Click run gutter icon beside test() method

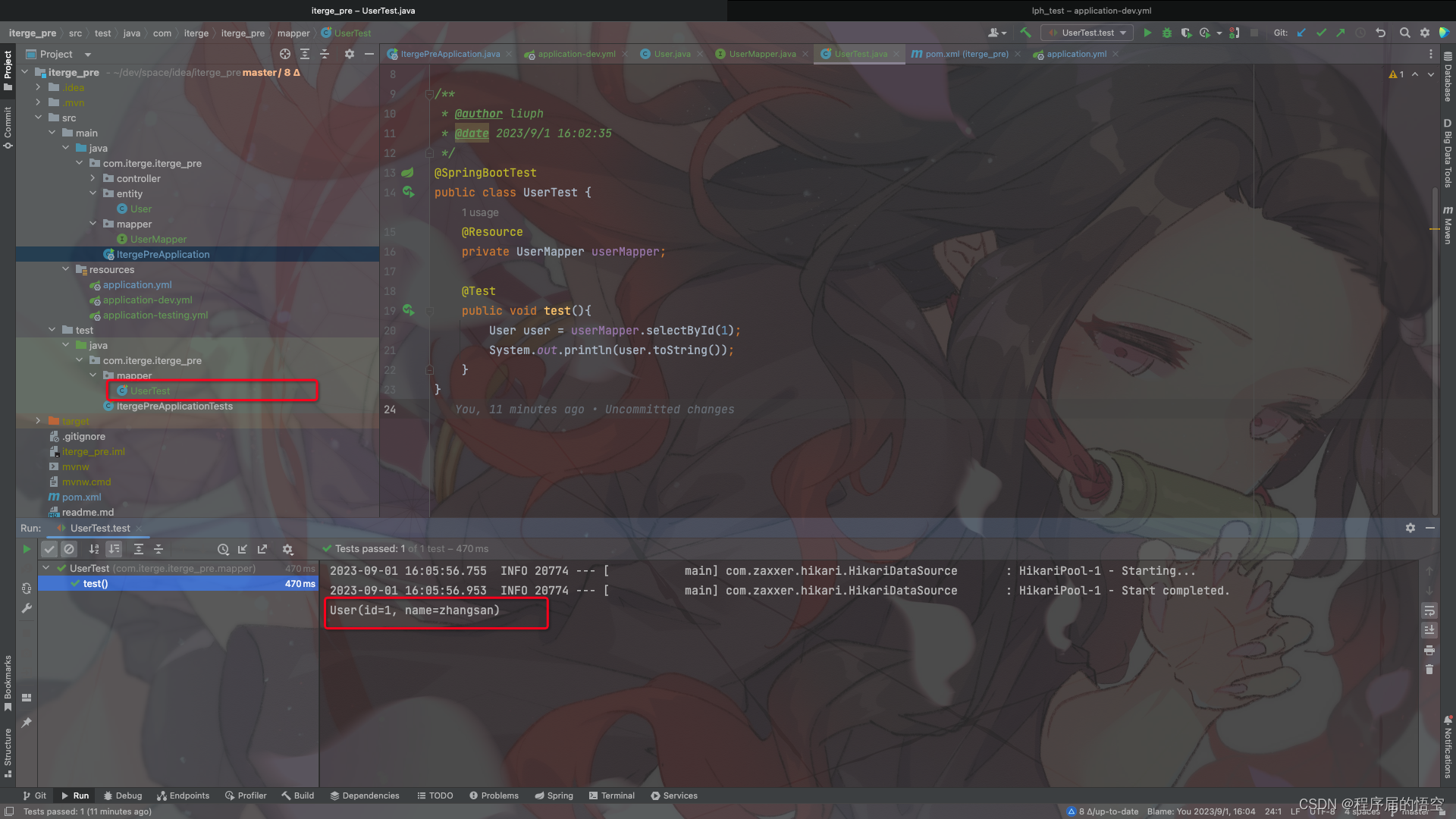click(409, 310)
